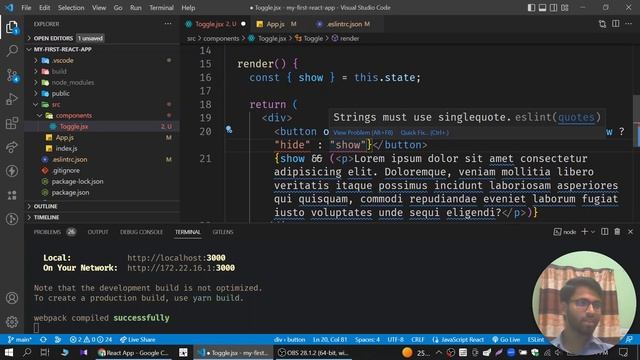Viewport: 640px width, 360px height.
Task: Open the Extensions view
Action: click(x=12, y=123)
